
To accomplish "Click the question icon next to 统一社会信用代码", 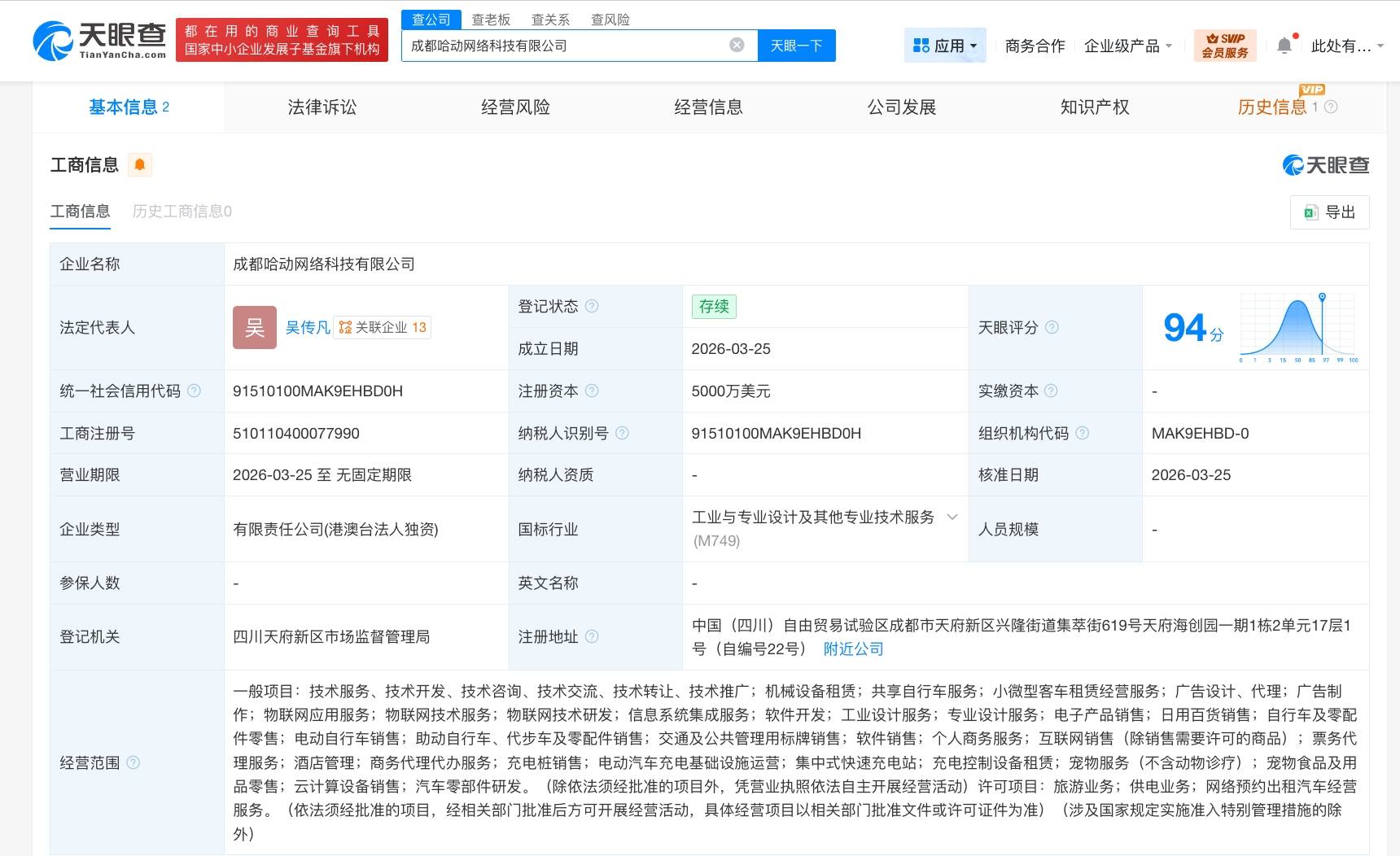I will click(194, 391).
